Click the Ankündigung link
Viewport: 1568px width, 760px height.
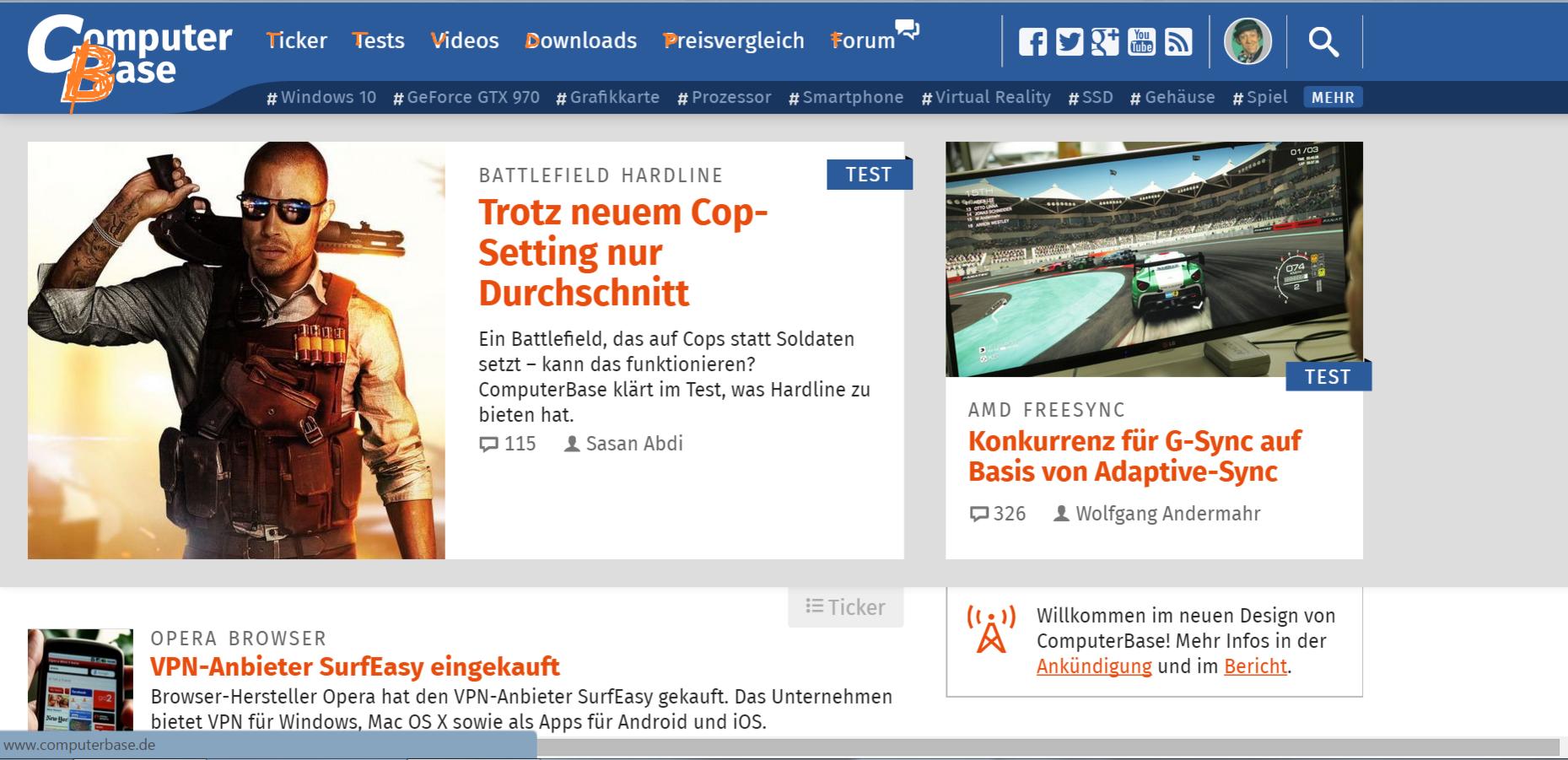point(1094,666)
